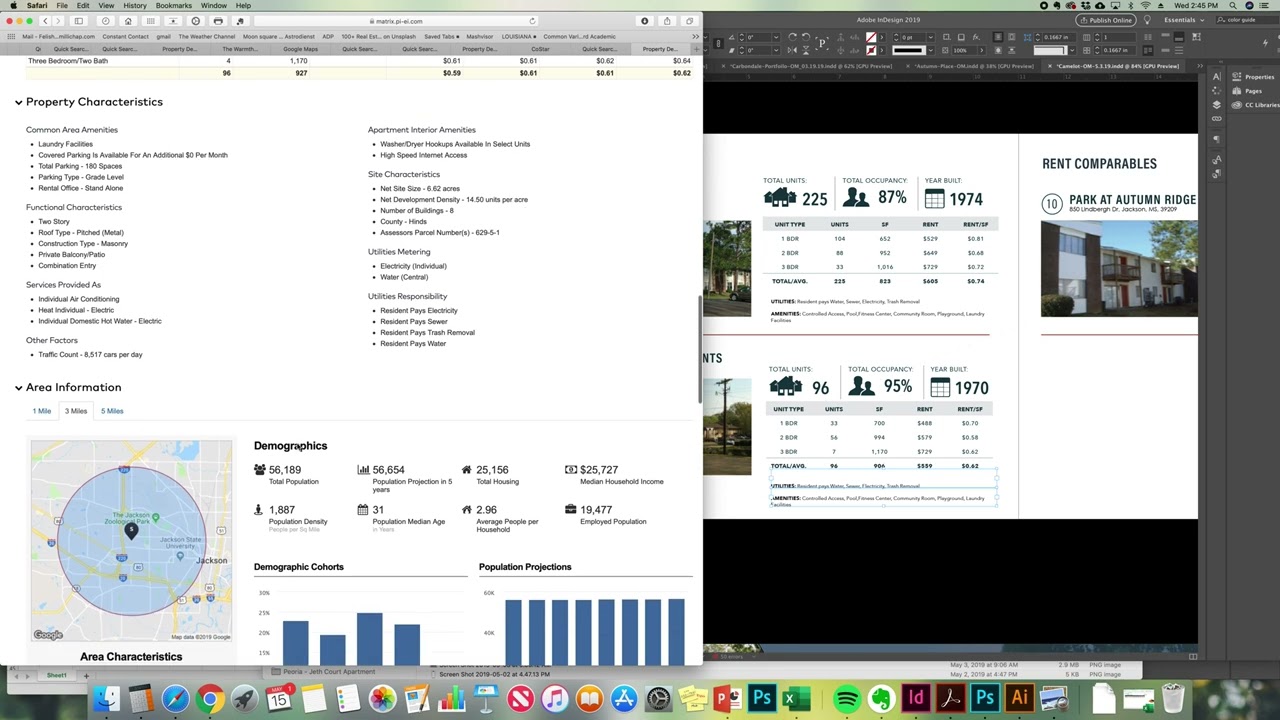Close the Camelot-OM InDesign document tab
This screenshot has width=1280, height=720.
(x=1049, y=66)
